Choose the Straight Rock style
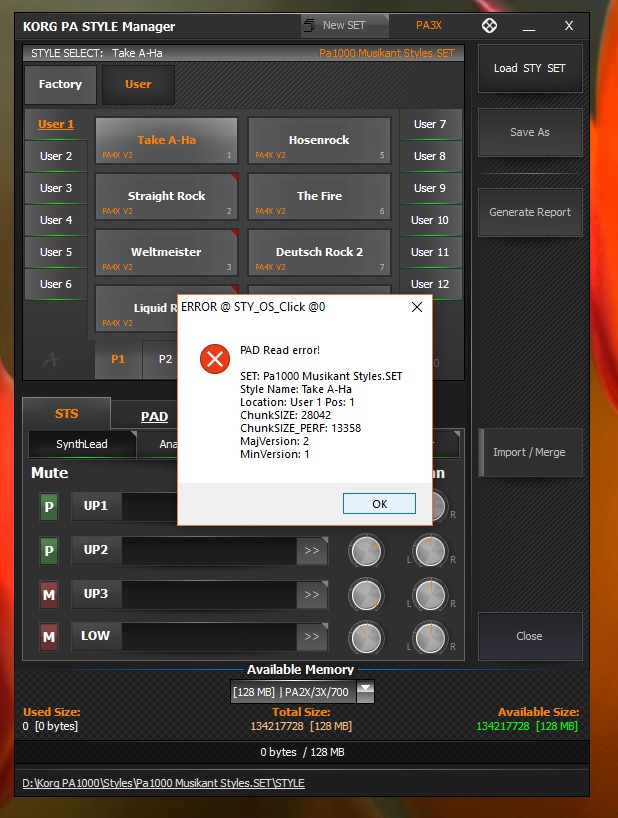 click(x=166, y=196)
